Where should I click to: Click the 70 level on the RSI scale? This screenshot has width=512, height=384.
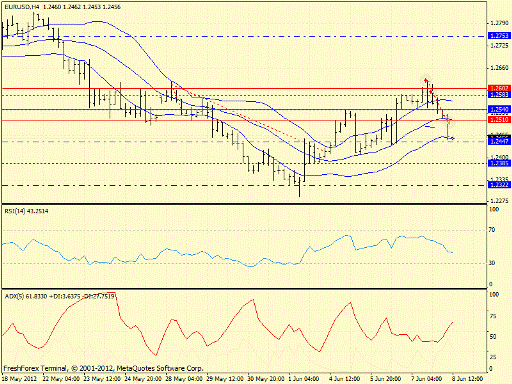coord(492,230)
